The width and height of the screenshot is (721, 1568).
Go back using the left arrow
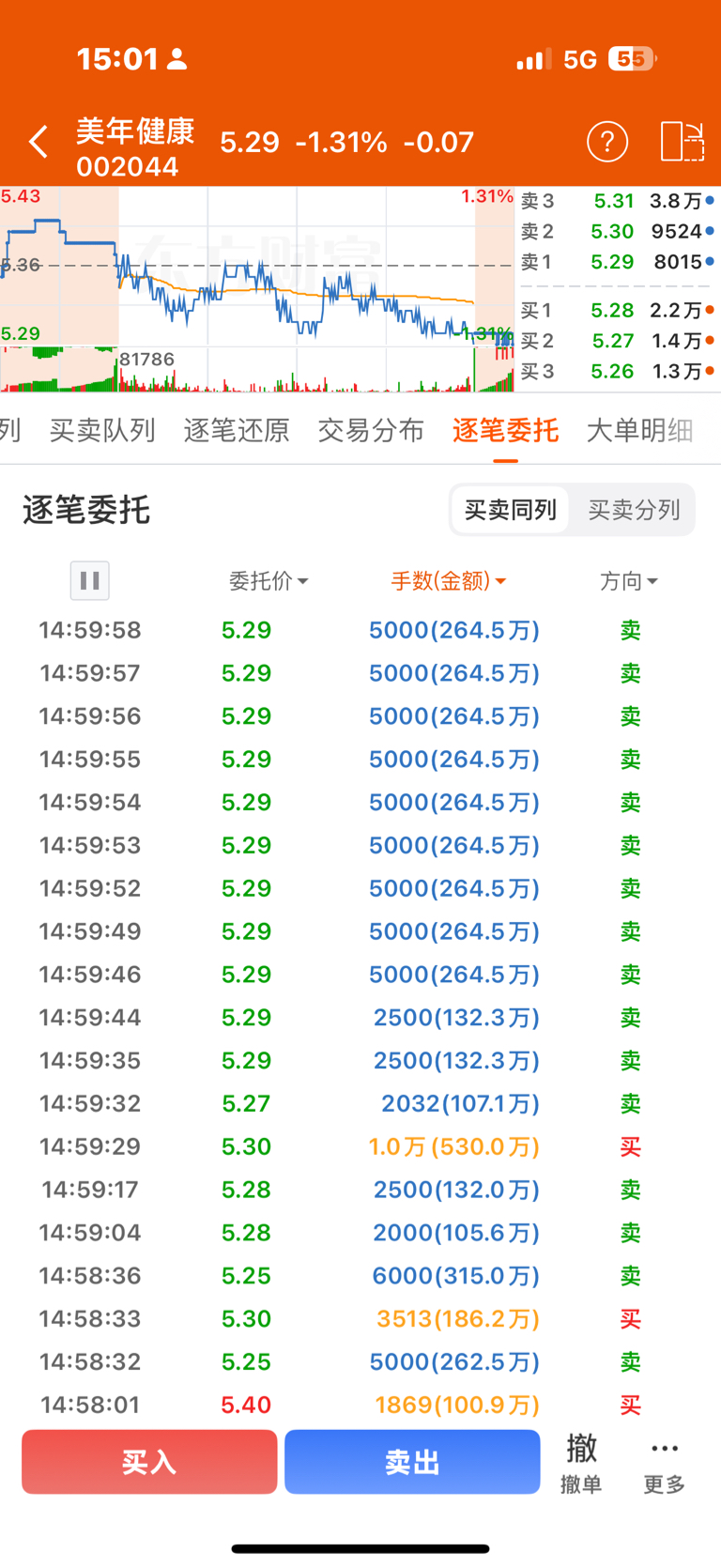click(38, 142)
